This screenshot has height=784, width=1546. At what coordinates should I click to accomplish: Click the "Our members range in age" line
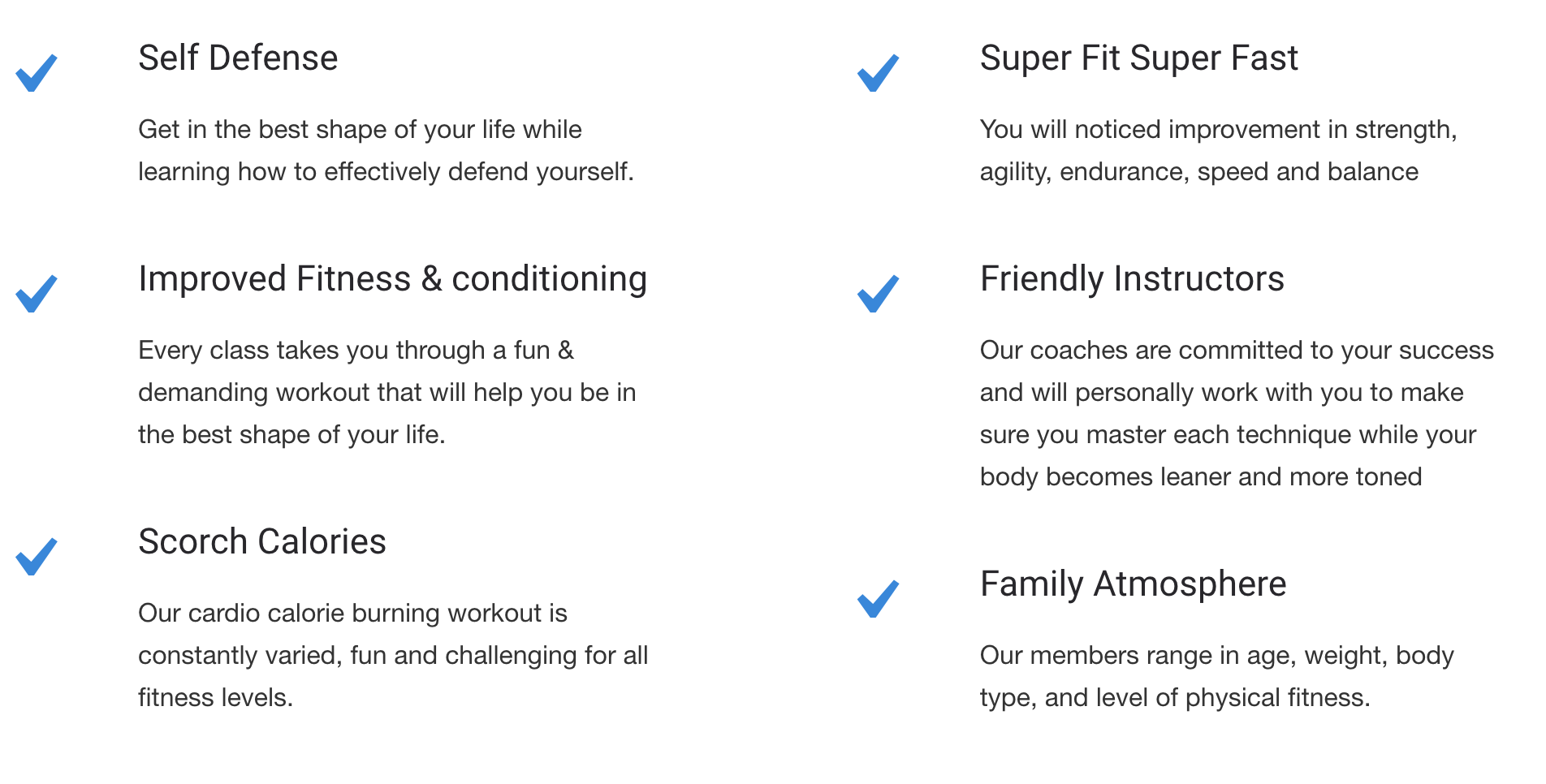coord(1216,656)
